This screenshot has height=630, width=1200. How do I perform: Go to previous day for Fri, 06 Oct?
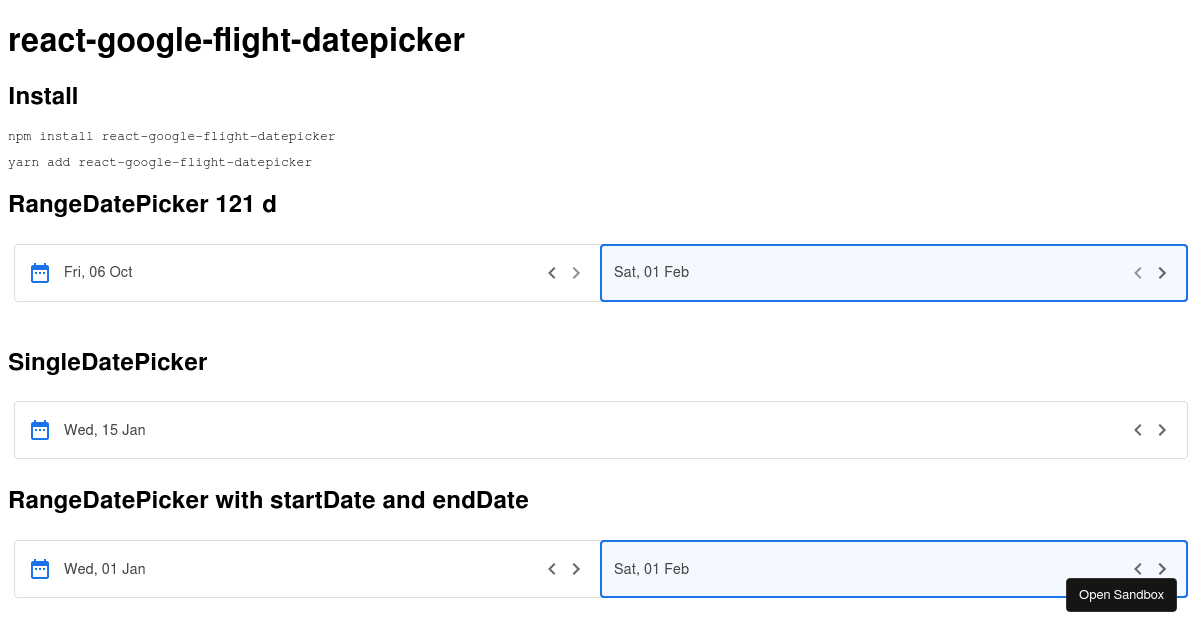point(552,273)
